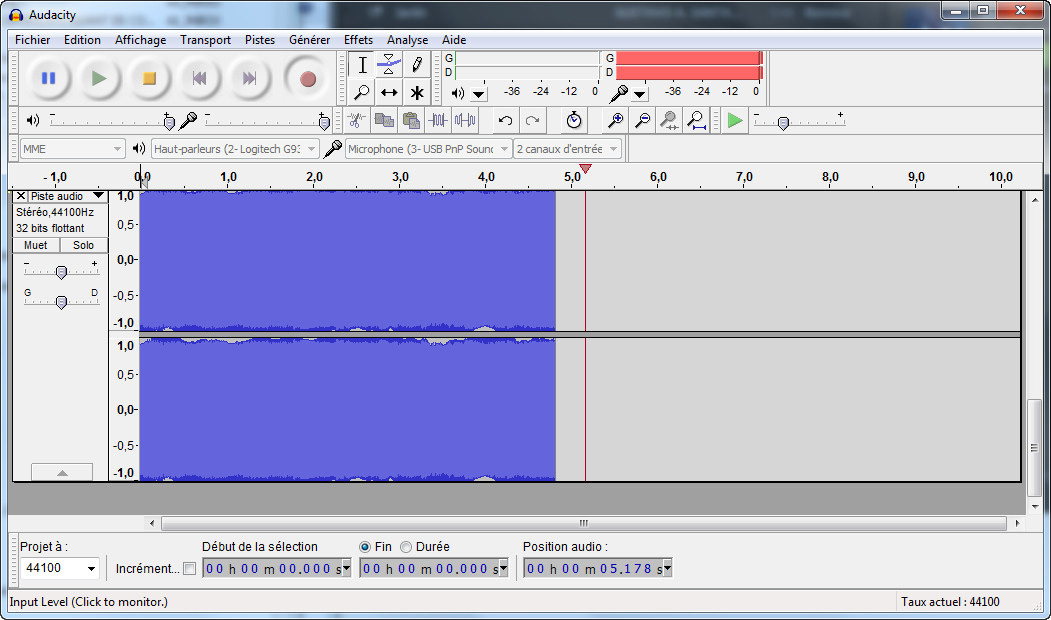Open the Effets menu
The width and height of the screenshot is (1051, 620).
(359, 40)
